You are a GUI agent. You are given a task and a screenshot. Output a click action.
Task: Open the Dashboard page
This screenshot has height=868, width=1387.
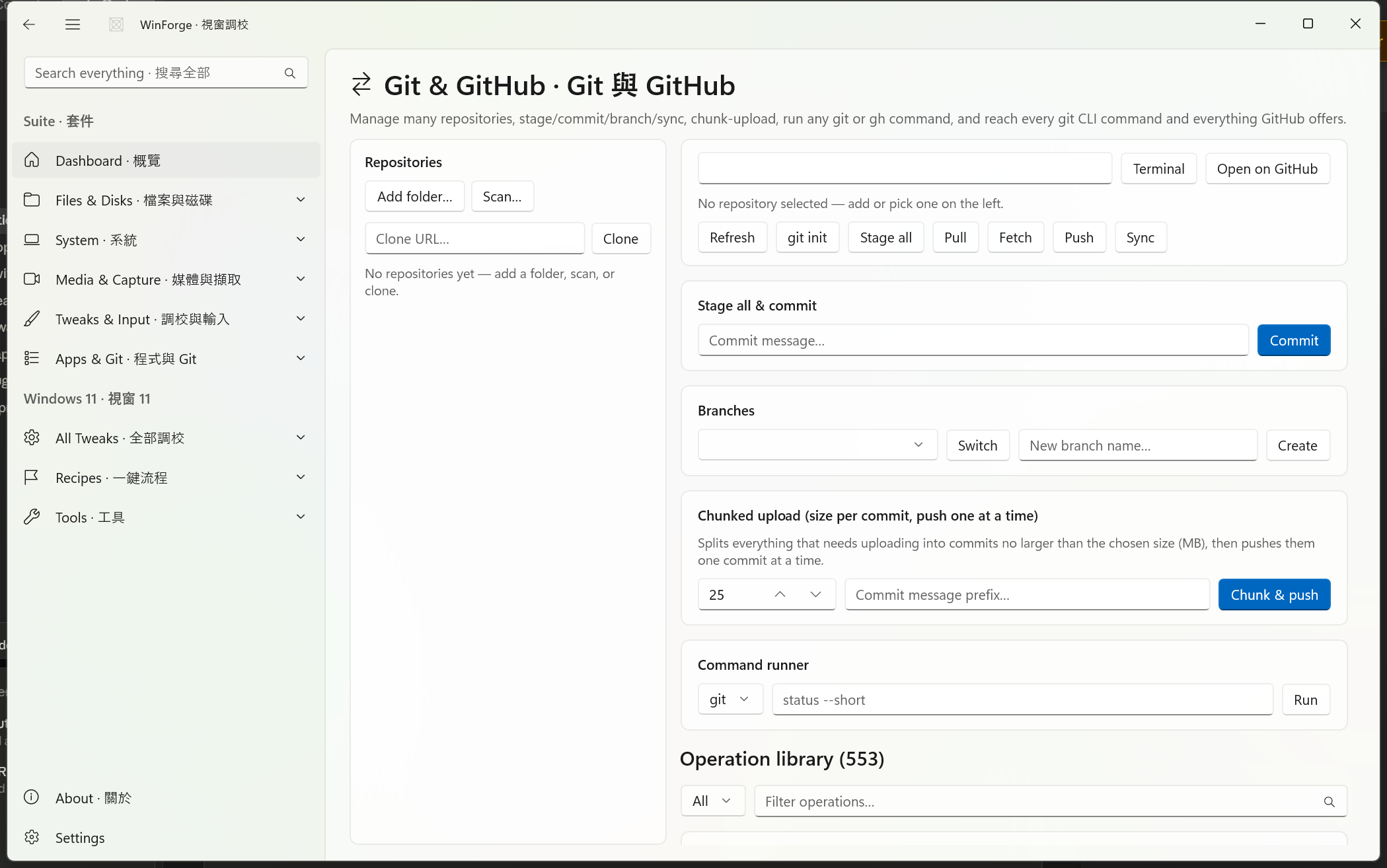point(166,161)
